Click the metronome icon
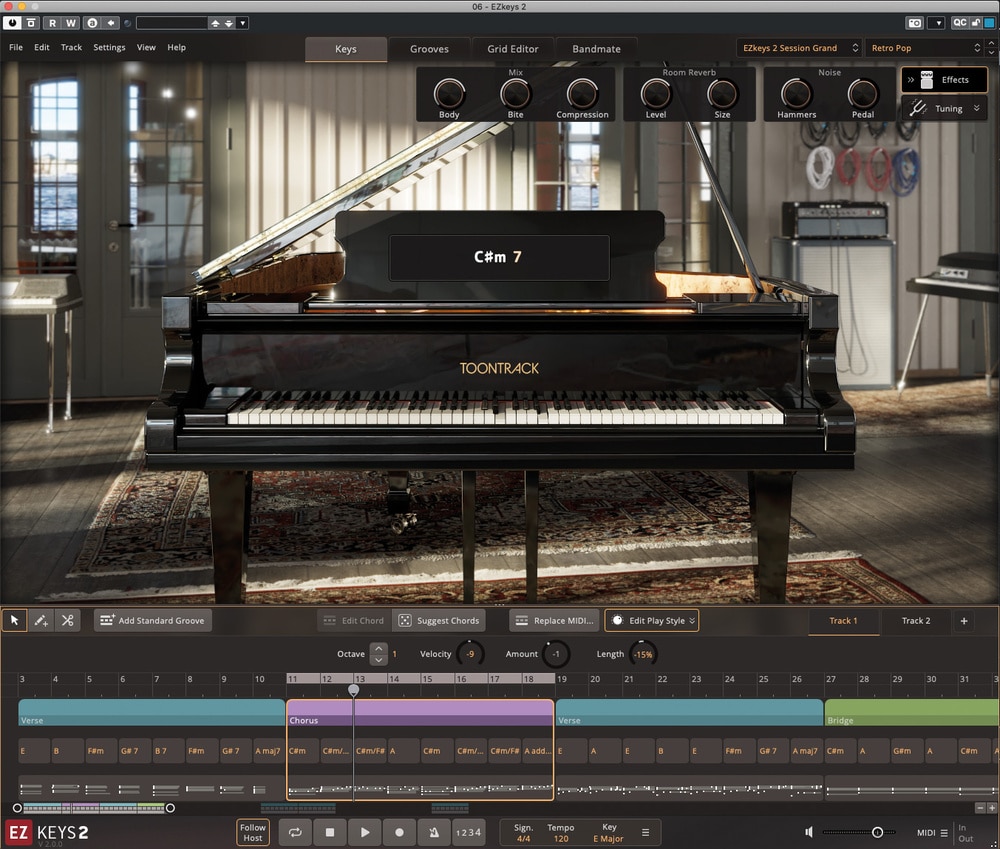Screen dimensions: 1000x849 [x=434, y=832]
